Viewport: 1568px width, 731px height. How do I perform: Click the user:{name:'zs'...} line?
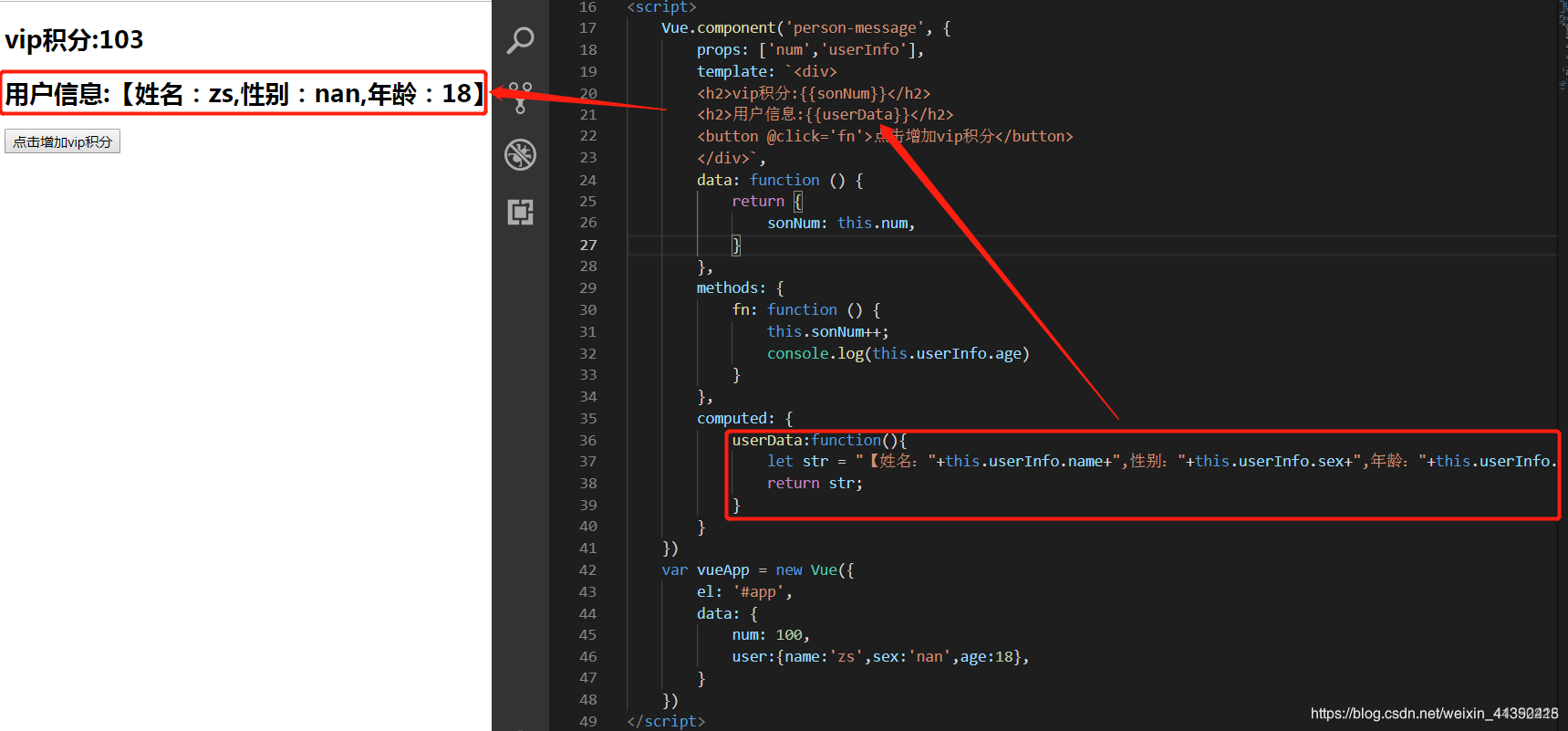click(880, 657)
